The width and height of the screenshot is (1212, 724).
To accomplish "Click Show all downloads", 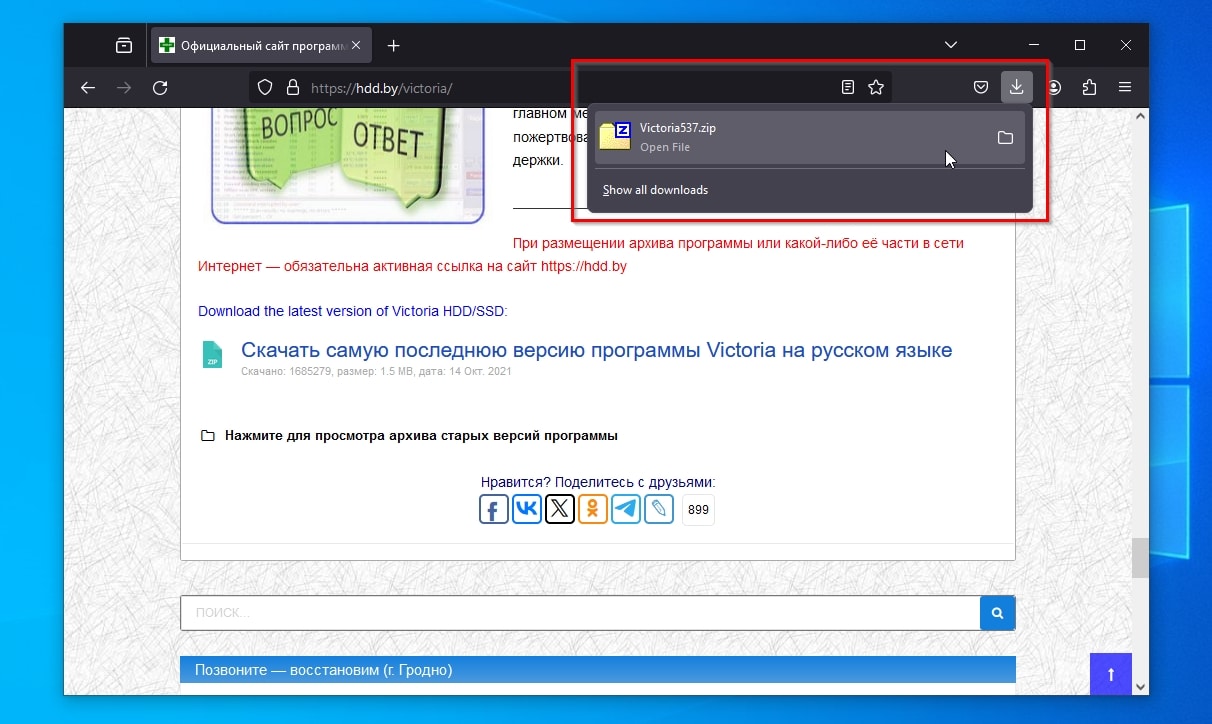I will [x=655, y=190].
